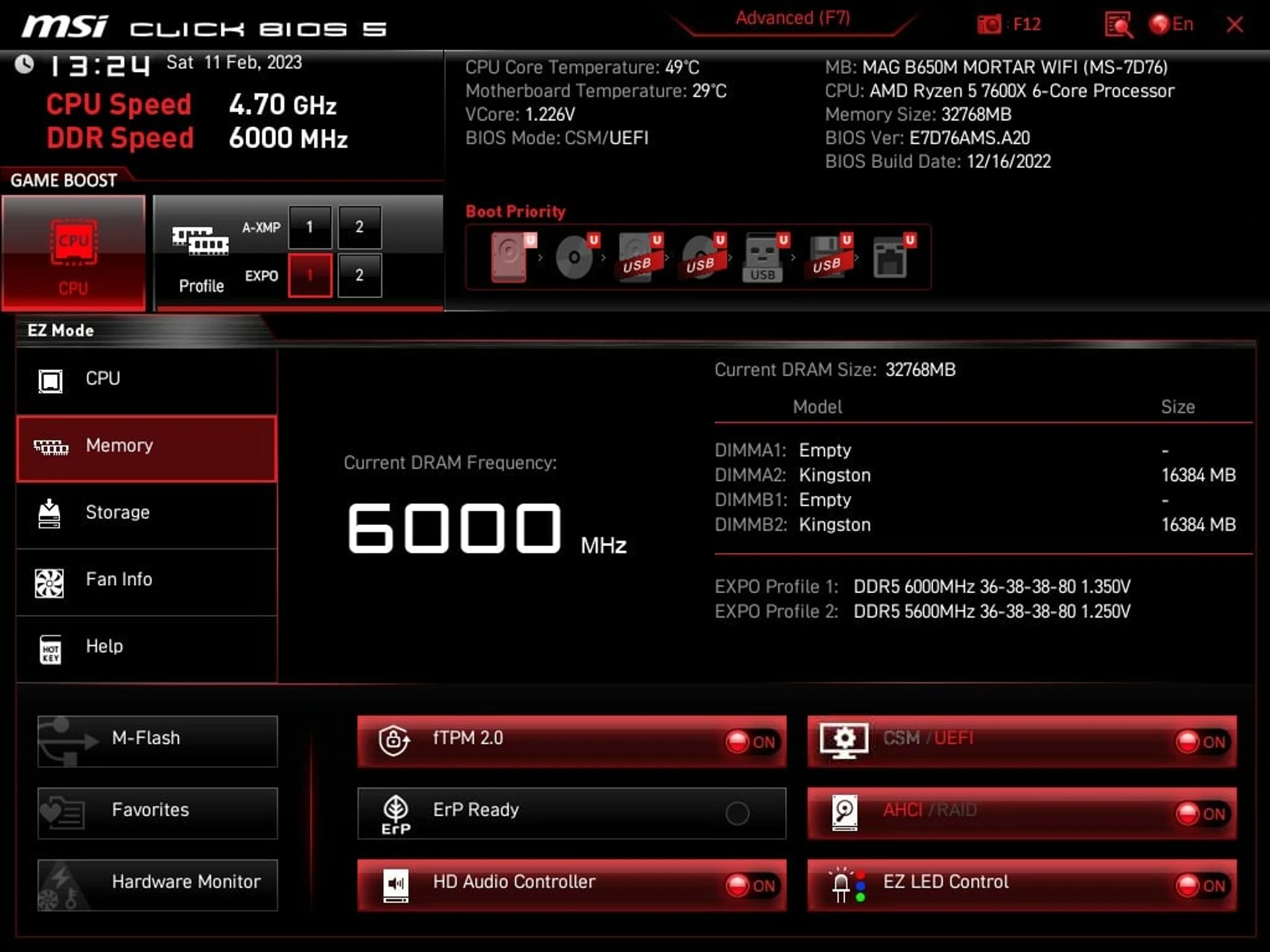
Task: Take screenshot with F12 camera icon
Action: coord(990,24)
